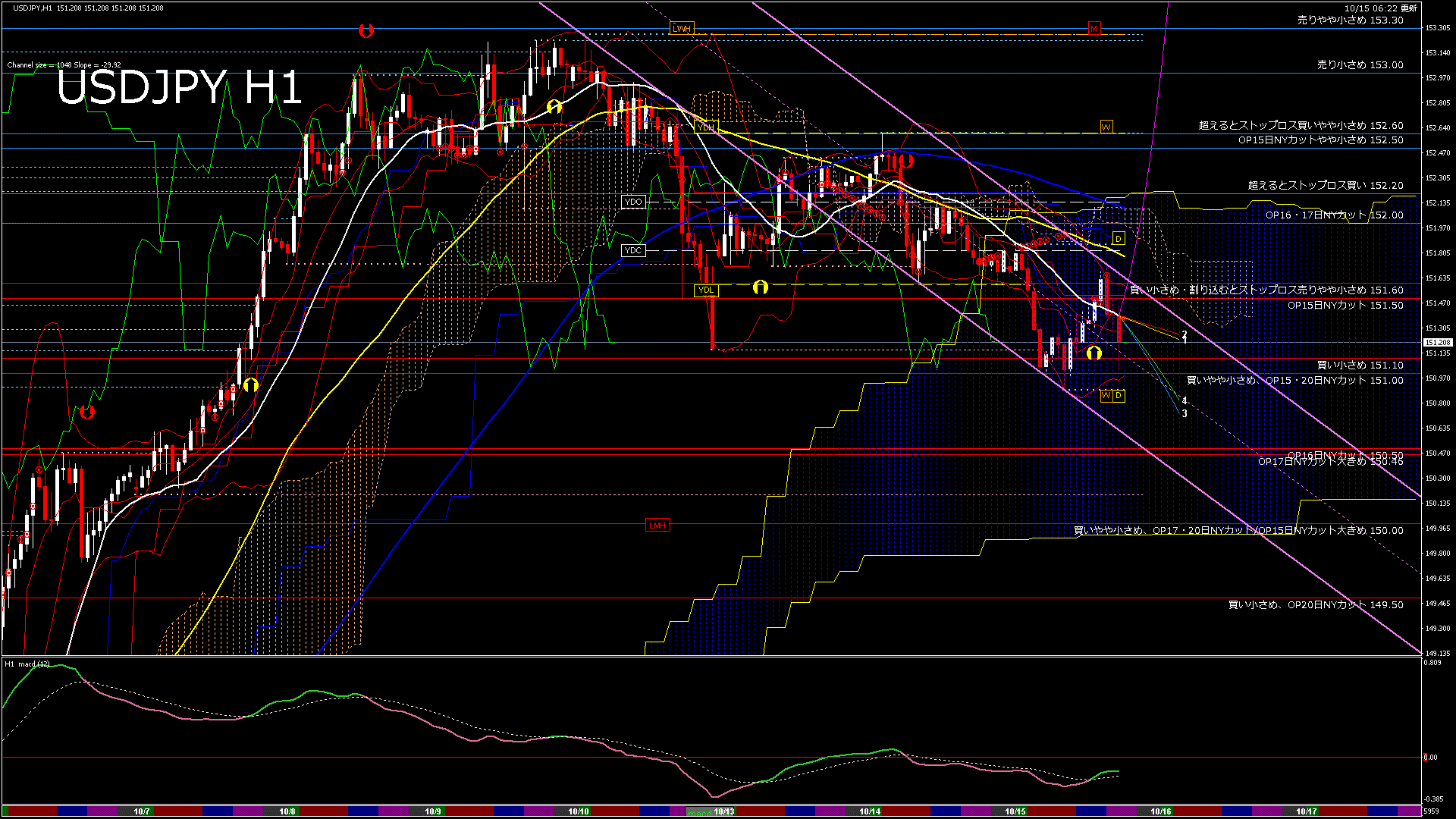Screen dimensions: 1456x819
Task: Click yellow arrow signal beside YDL label
Action: (x=760, y=287)
